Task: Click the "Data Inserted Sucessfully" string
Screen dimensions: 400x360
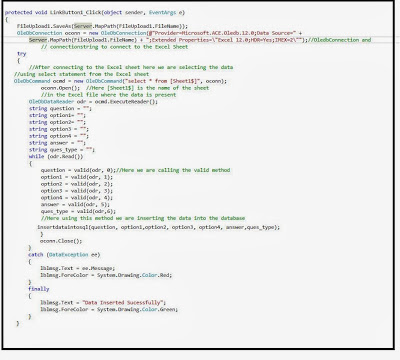Action: pos(123,303)
